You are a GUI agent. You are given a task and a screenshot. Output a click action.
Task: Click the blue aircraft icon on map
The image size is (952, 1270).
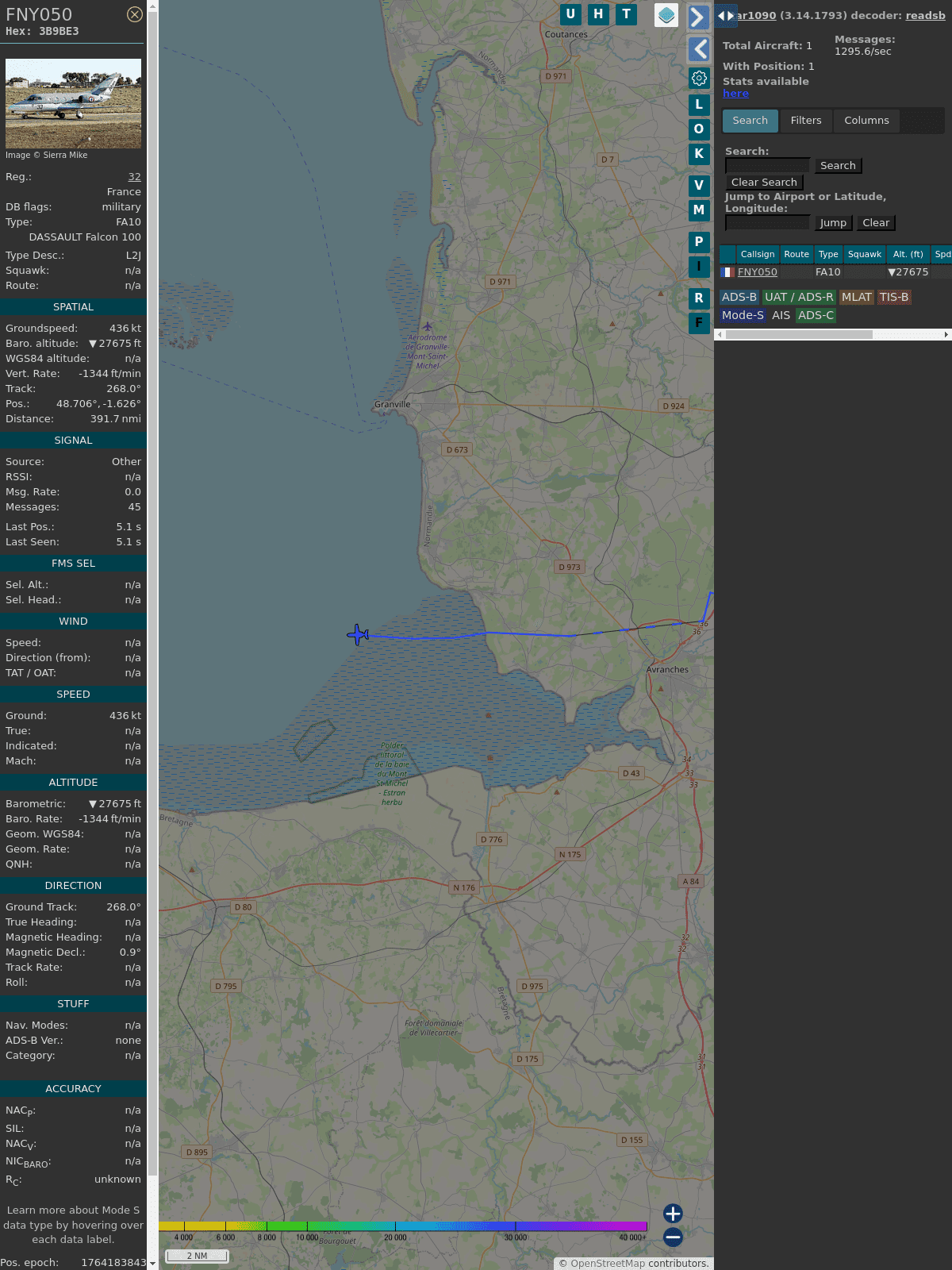click(358, 634)
